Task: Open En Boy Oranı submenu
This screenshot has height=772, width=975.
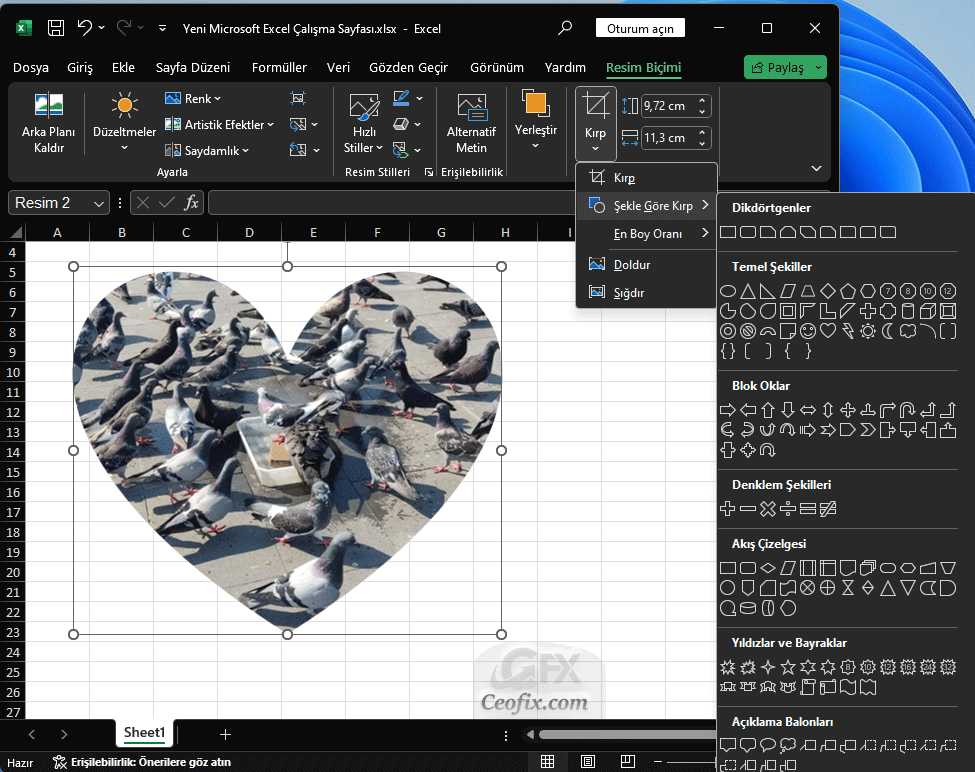Action: 647,234
